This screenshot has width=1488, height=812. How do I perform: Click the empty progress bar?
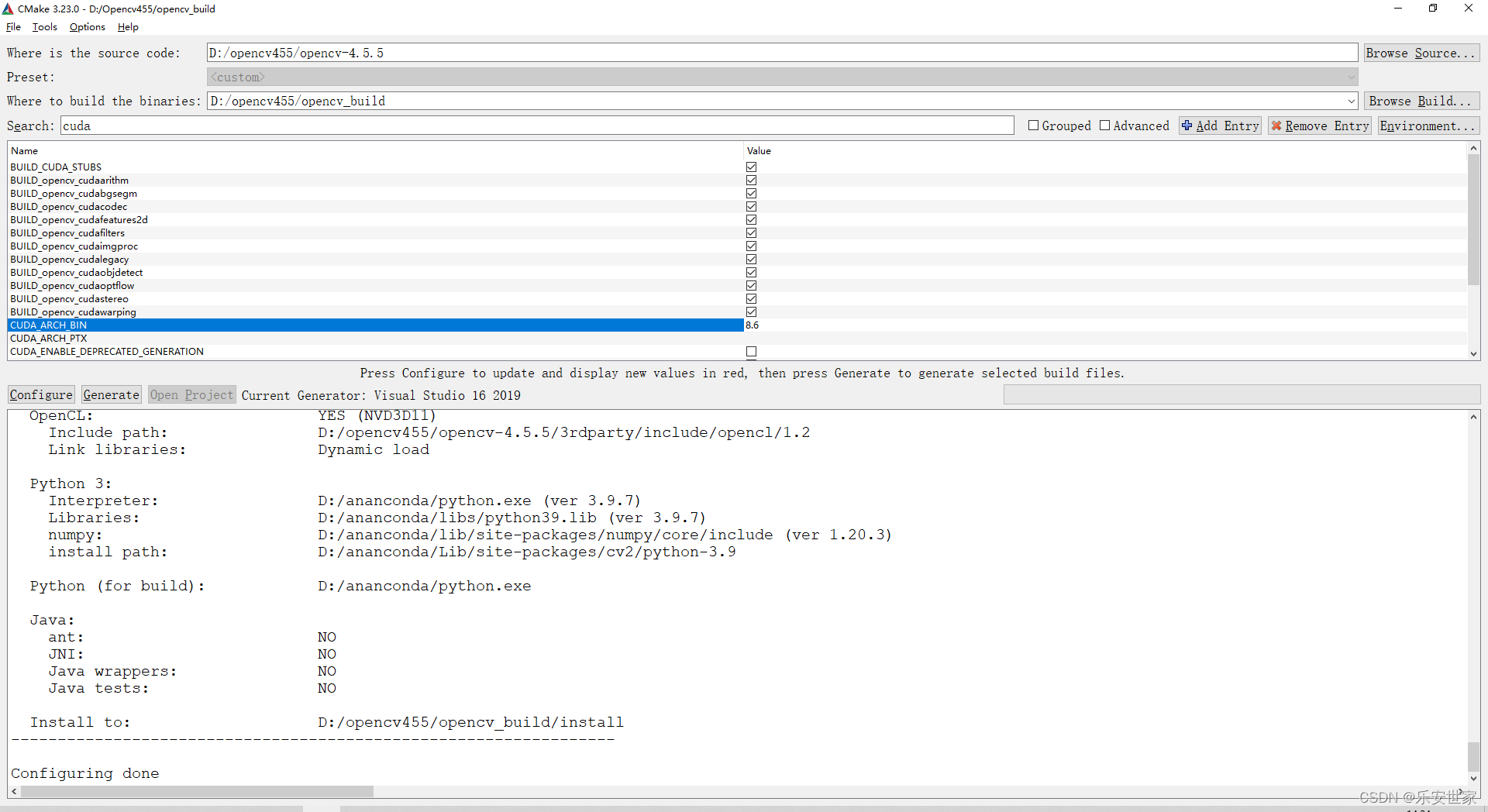coord(1242,395)
